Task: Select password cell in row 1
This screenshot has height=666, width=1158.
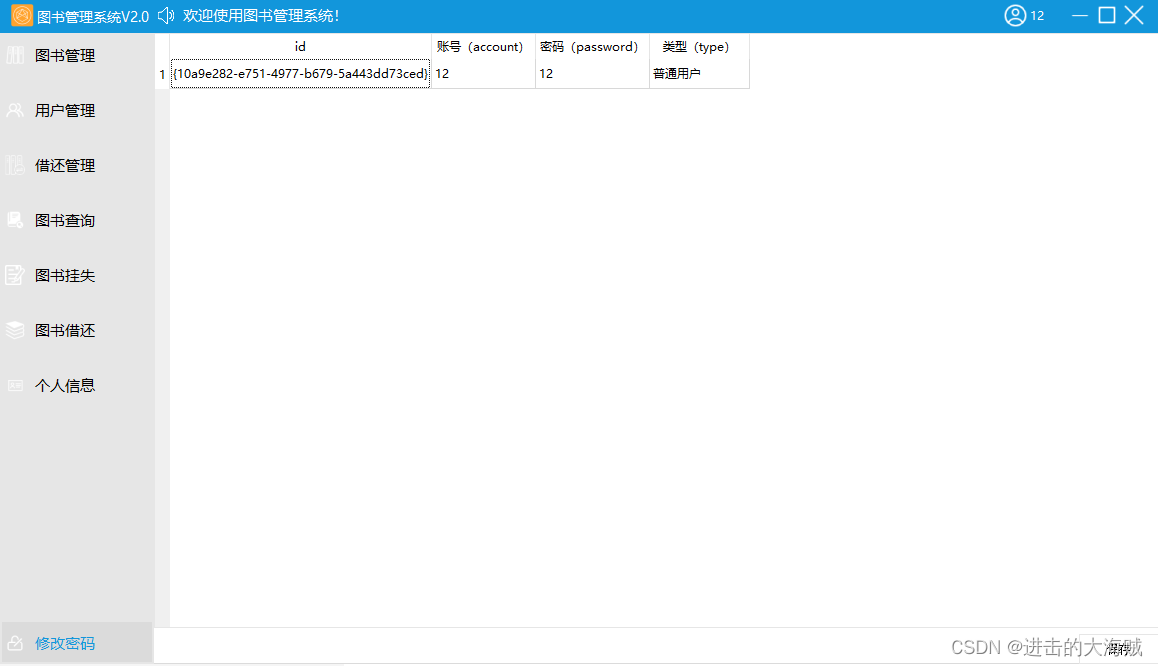Action: [x=592, y=74]
